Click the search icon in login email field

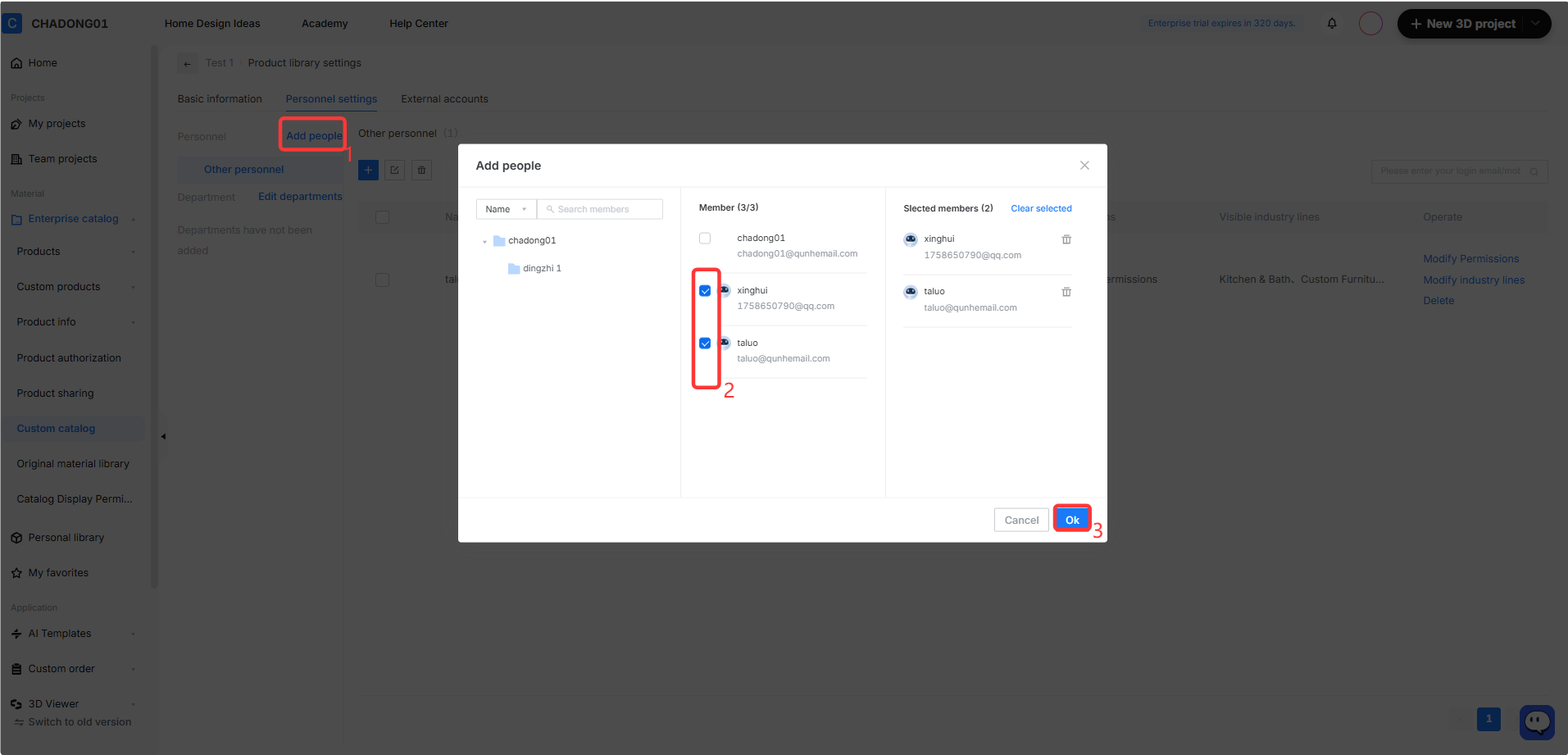tap(1534, 171)
